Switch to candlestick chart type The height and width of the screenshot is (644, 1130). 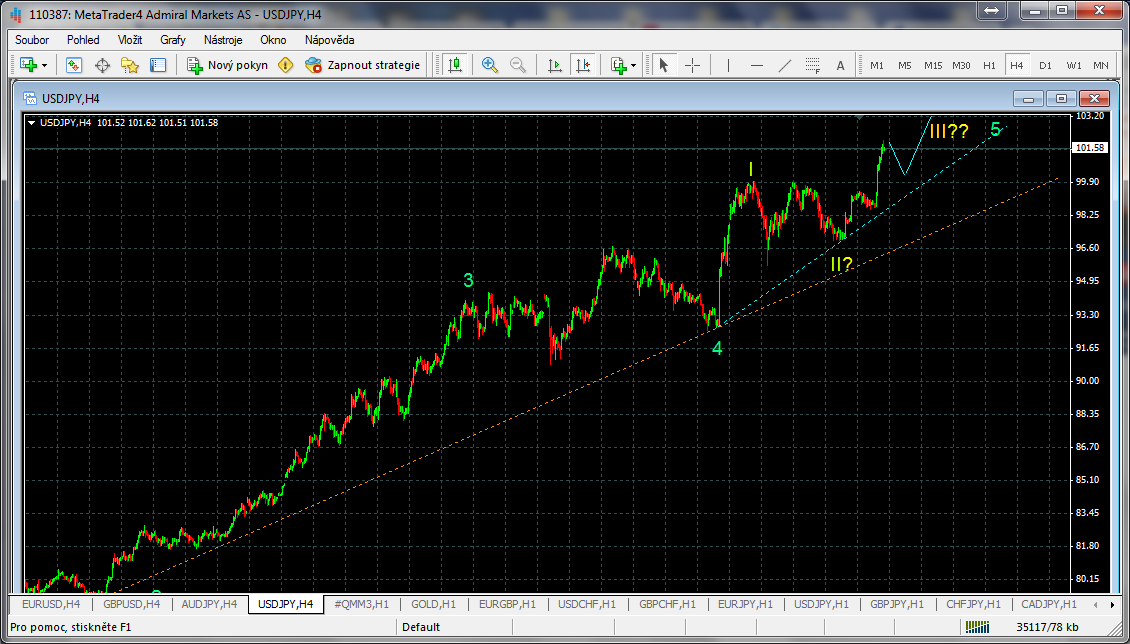point(454,66)
